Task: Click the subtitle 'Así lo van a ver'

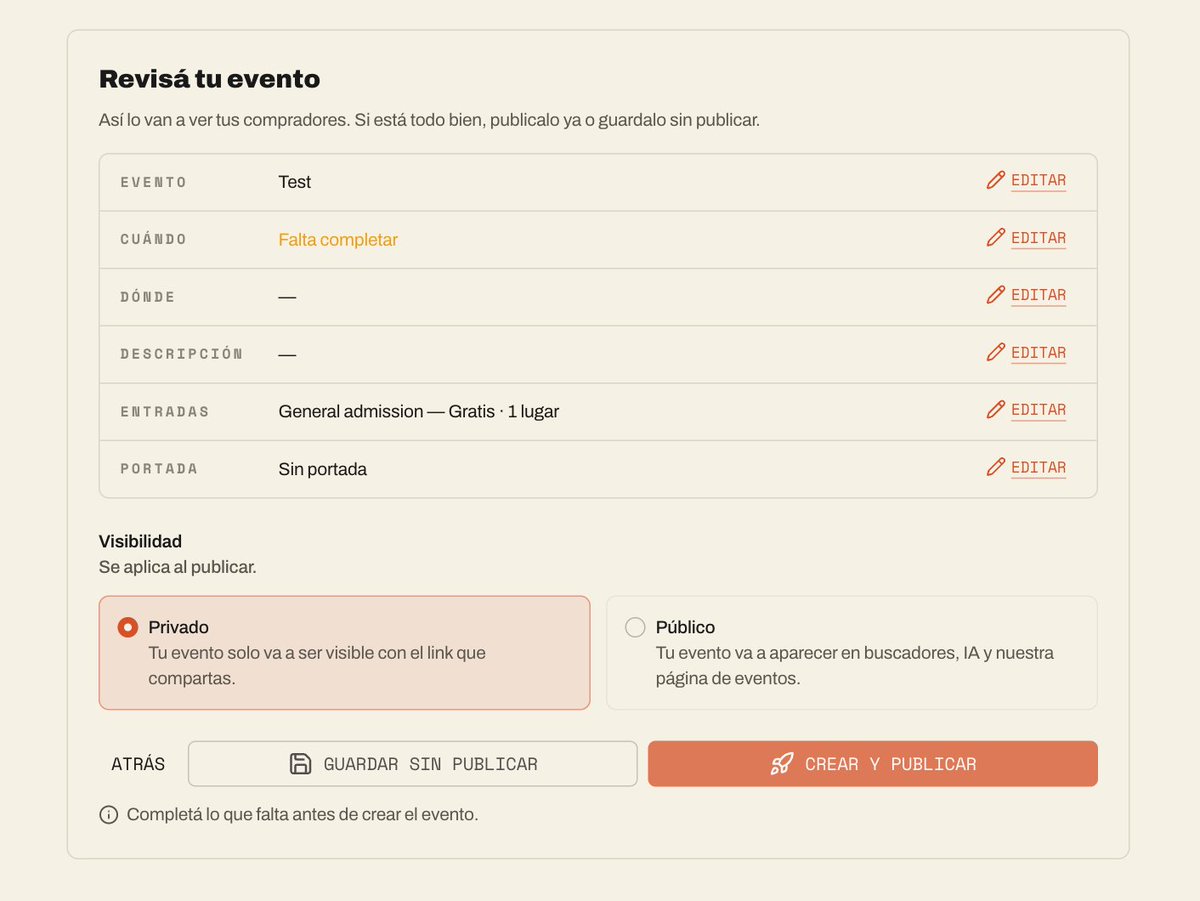Action: [x=429, y=120]
